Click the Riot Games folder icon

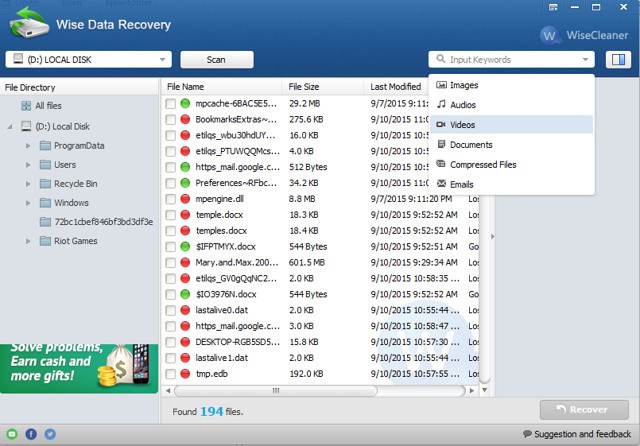[x=45, y=241]
